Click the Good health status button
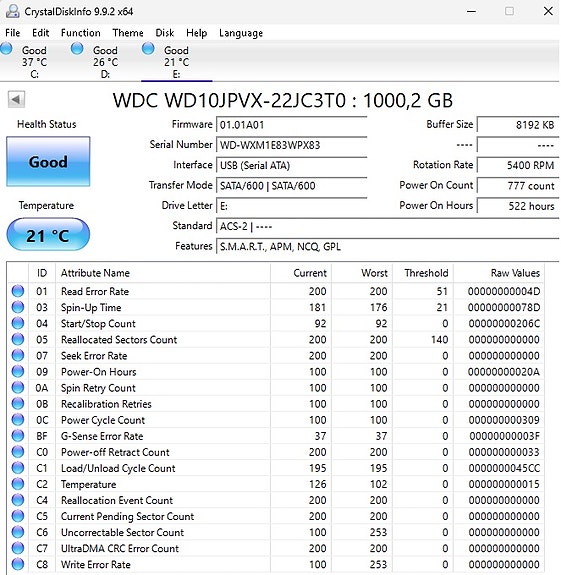 point(48,161)
